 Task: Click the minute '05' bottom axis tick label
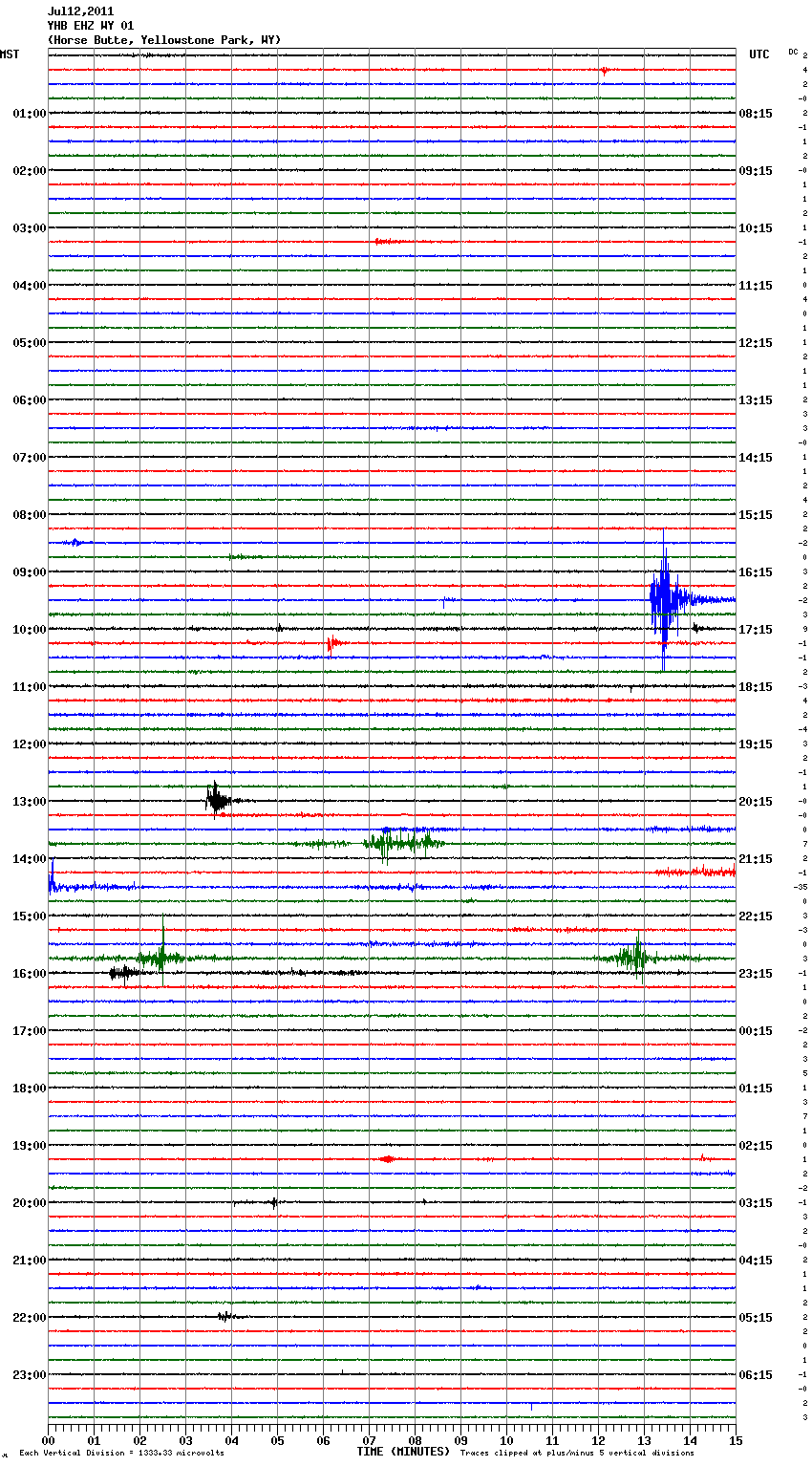(x=277, y=1440)
